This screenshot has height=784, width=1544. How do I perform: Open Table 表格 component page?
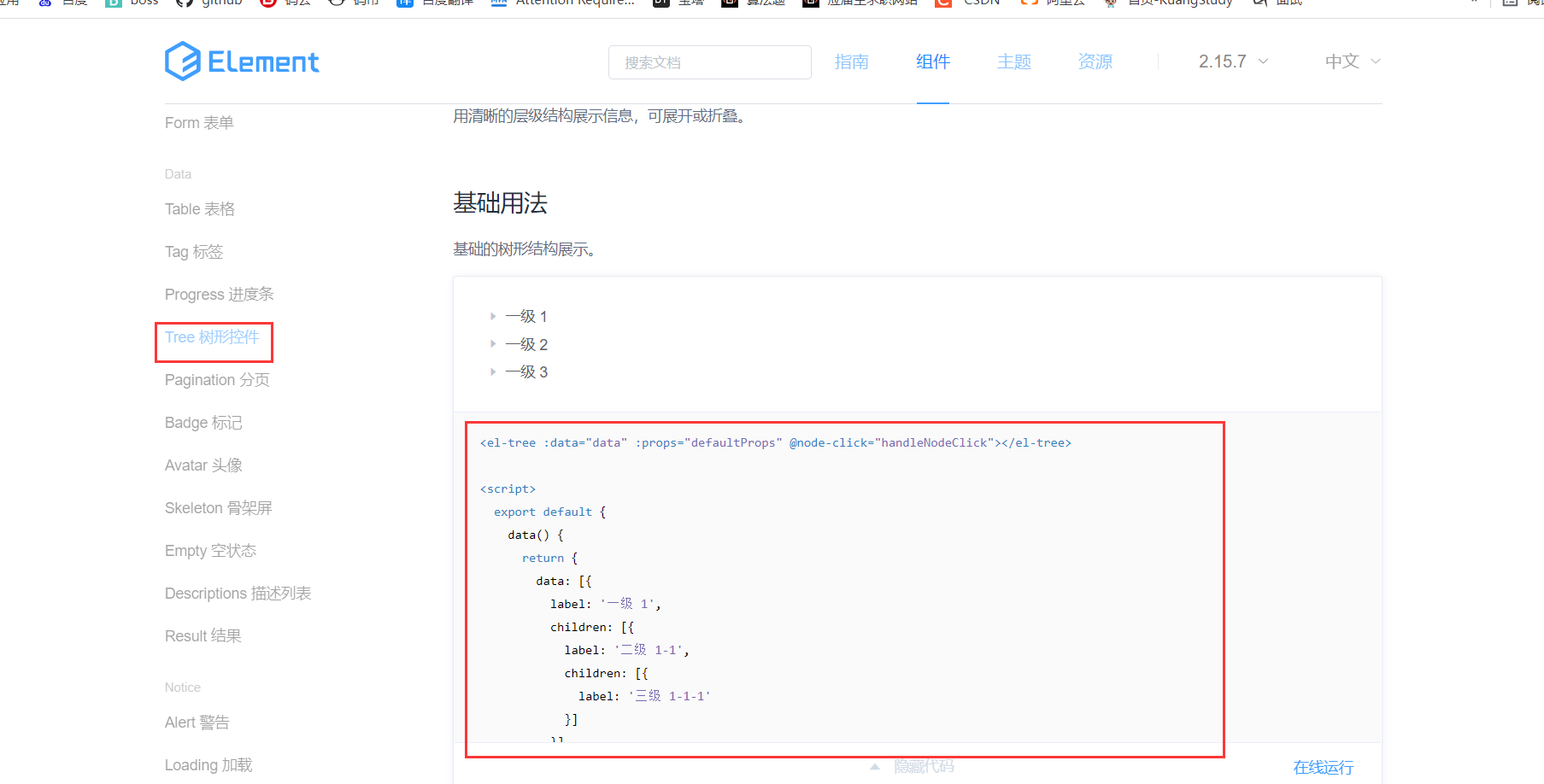200,209
